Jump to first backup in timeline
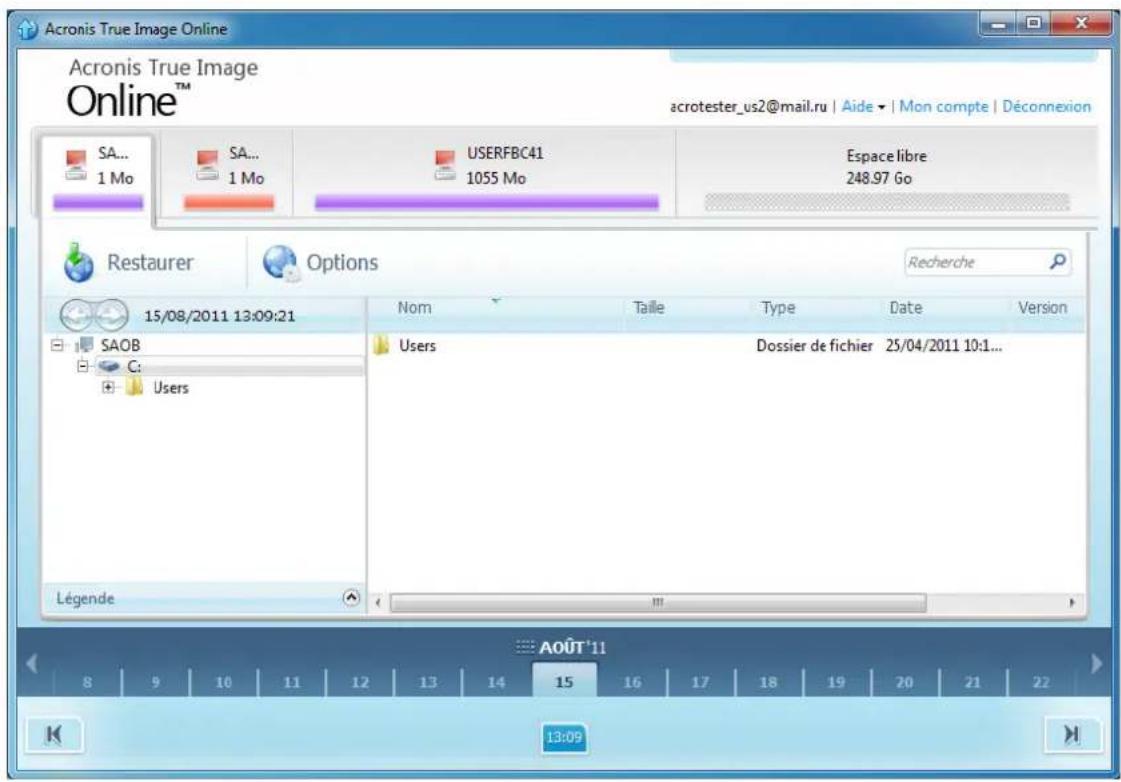 (54, 734)
